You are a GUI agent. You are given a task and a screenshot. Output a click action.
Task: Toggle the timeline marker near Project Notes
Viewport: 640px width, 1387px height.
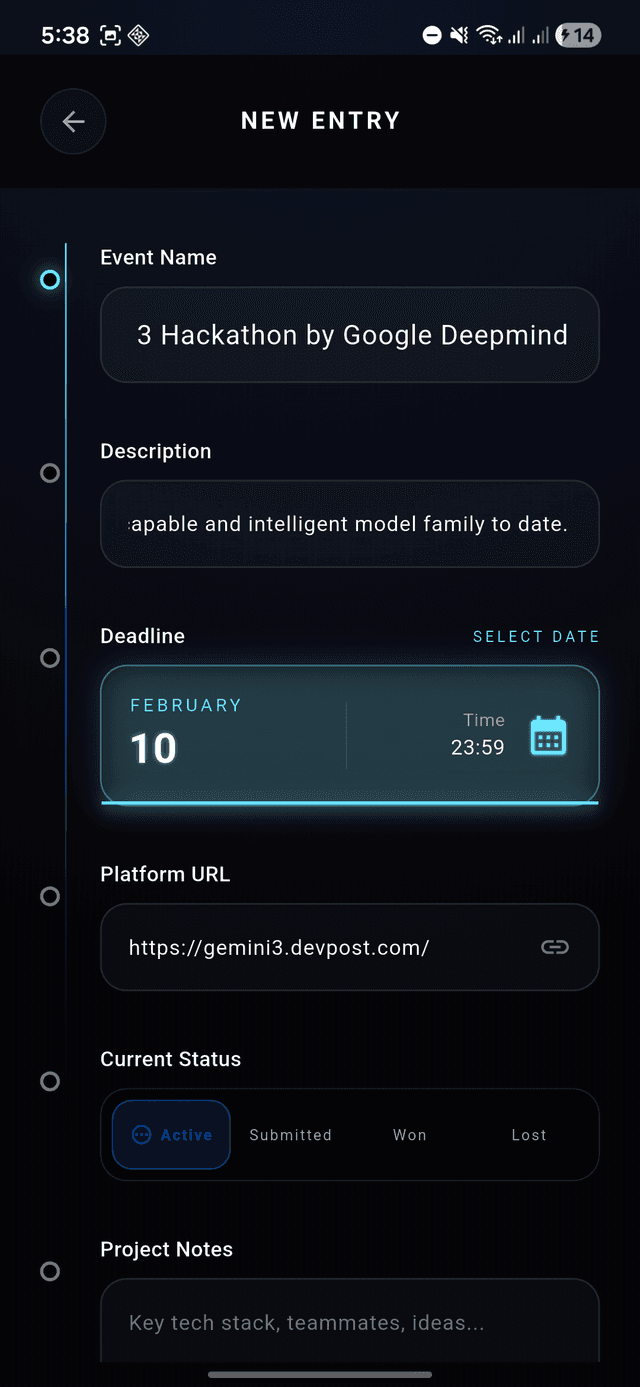click(x=49, y=1271)
